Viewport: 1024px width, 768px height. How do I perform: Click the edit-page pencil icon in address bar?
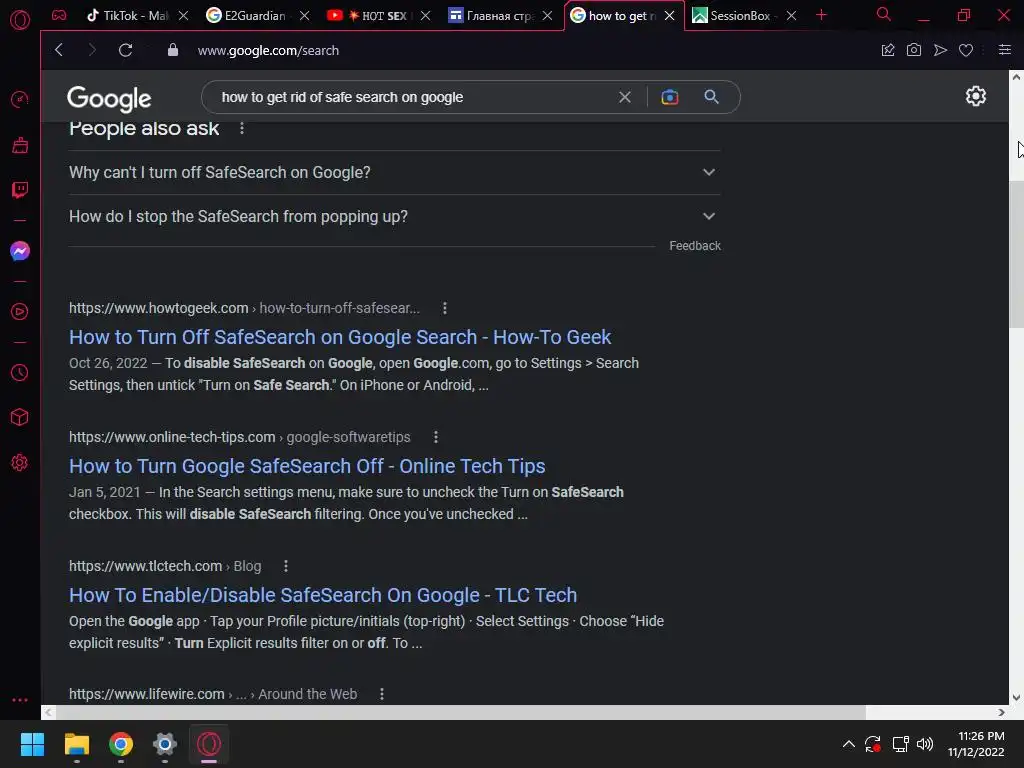tap(888, 50)
